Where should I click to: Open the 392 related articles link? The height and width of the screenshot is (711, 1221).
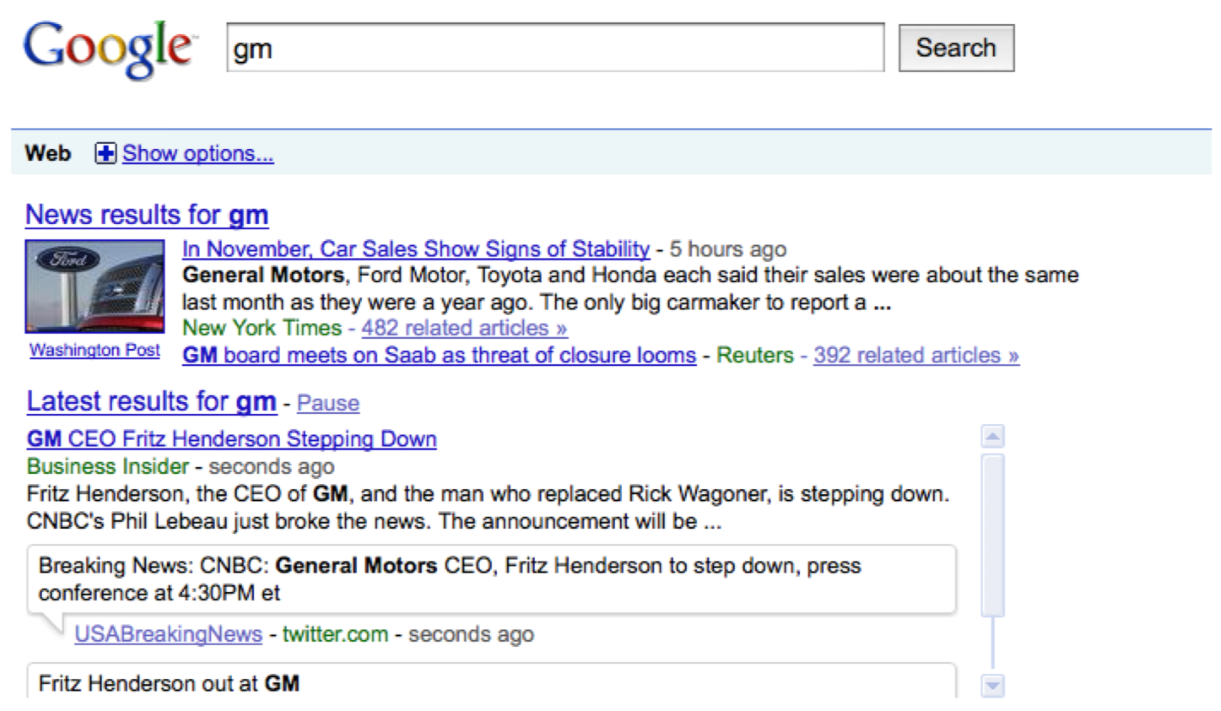(x=916, y=355)
